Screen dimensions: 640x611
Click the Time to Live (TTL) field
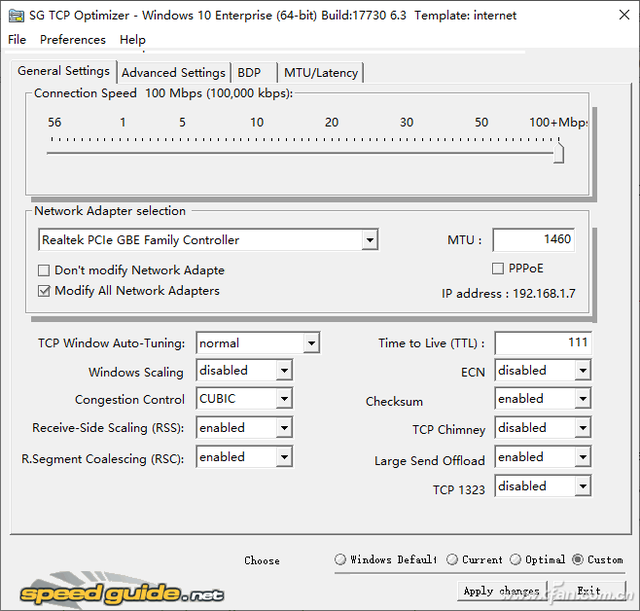[543, 343]
